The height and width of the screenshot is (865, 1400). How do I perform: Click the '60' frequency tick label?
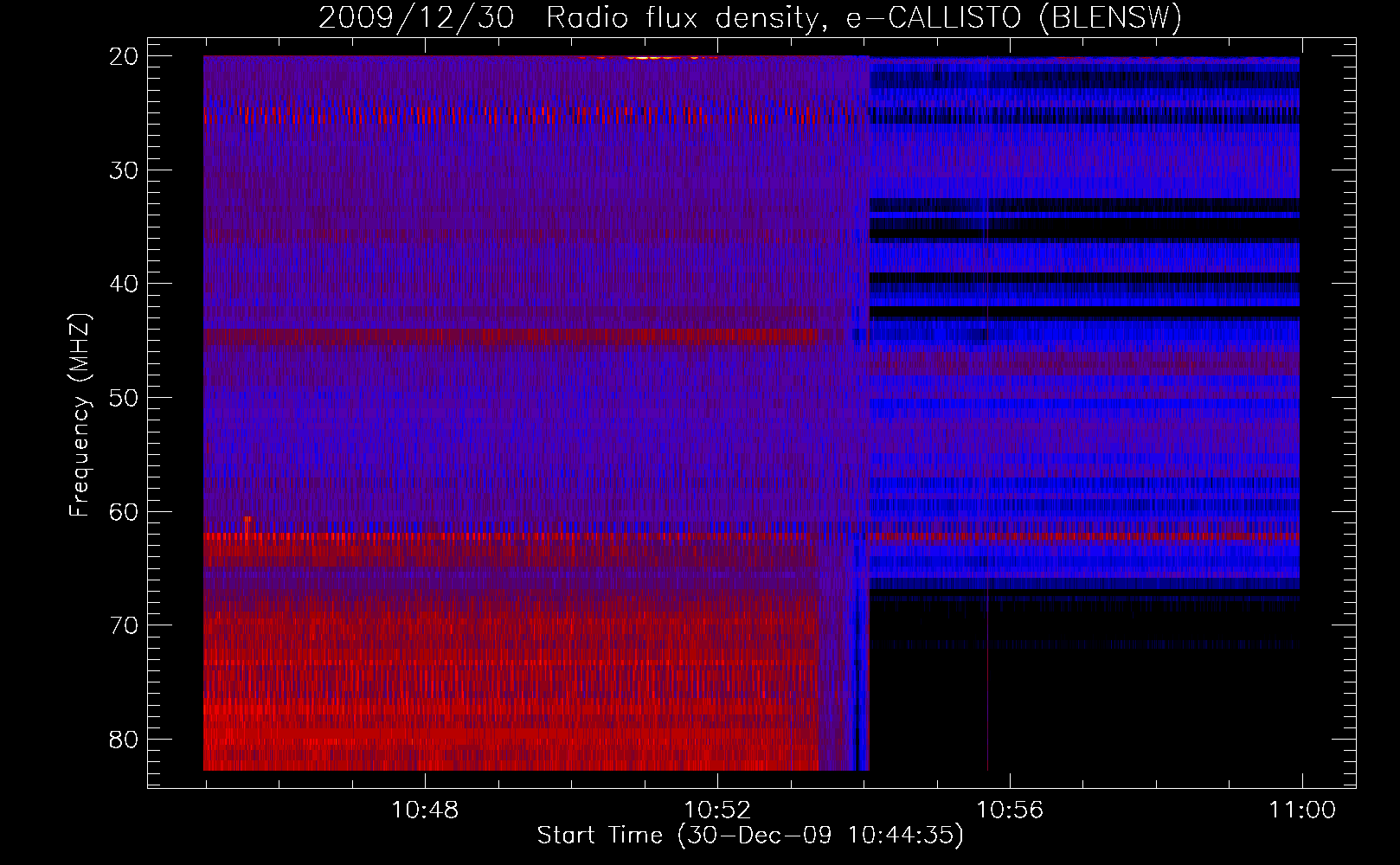pos(124,512)
